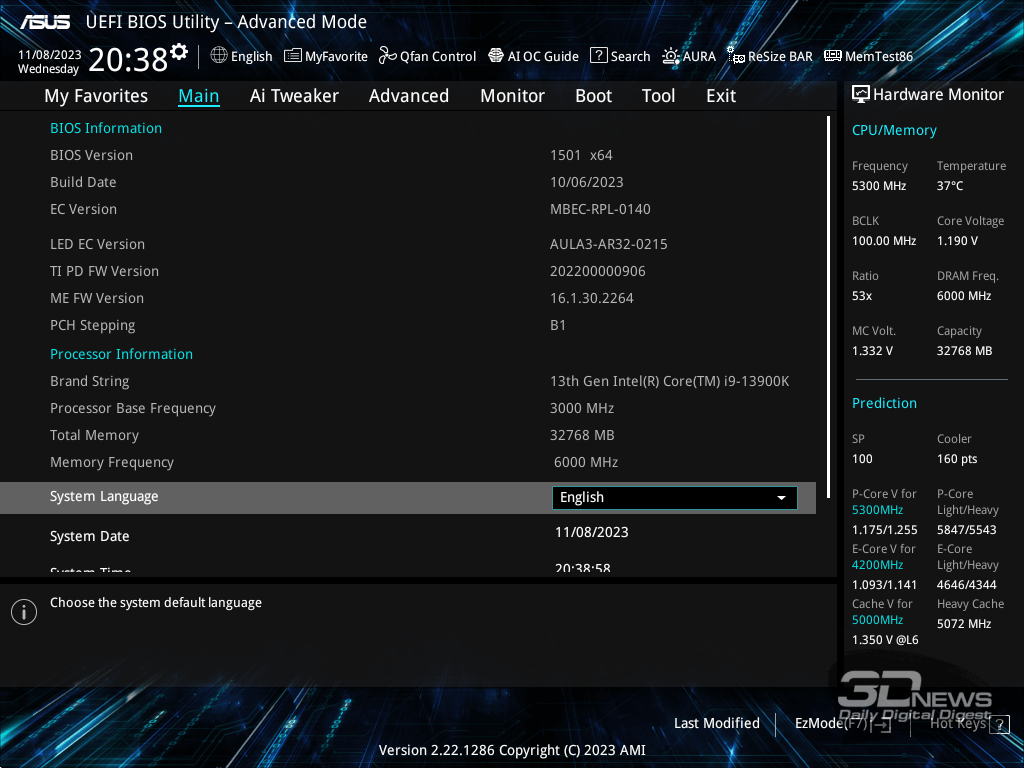Toggle ReSize BAR icon
The image size is (1024, 768).
coord(736,56)
